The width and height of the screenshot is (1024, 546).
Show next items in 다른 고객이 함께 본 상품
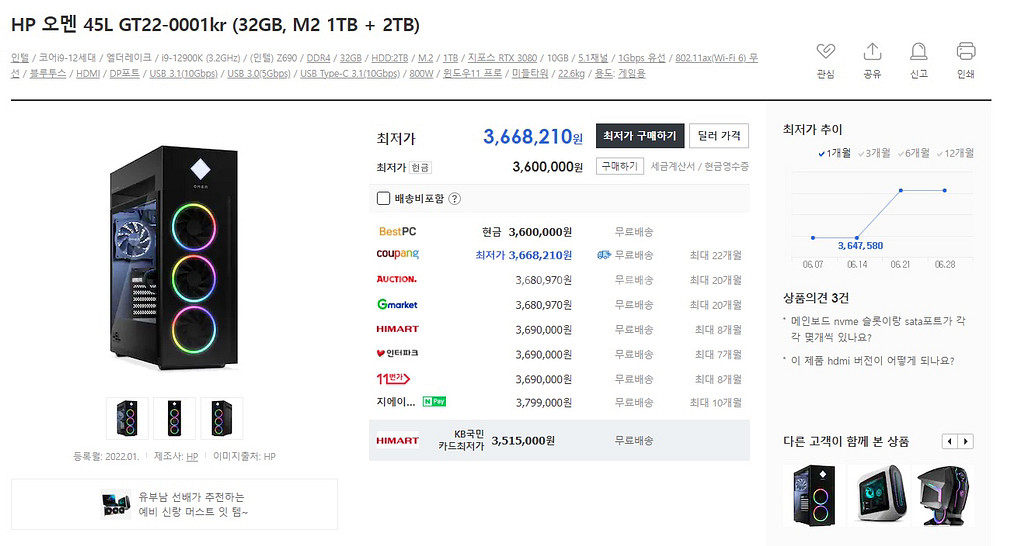click(966, 442)
